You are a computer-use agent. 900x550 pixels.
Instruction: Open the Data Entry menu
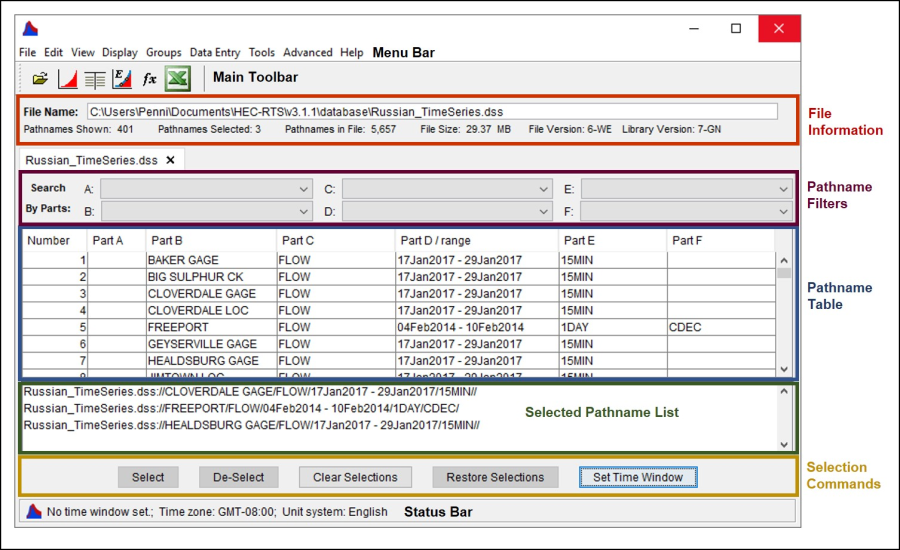(x=215, y=52)
